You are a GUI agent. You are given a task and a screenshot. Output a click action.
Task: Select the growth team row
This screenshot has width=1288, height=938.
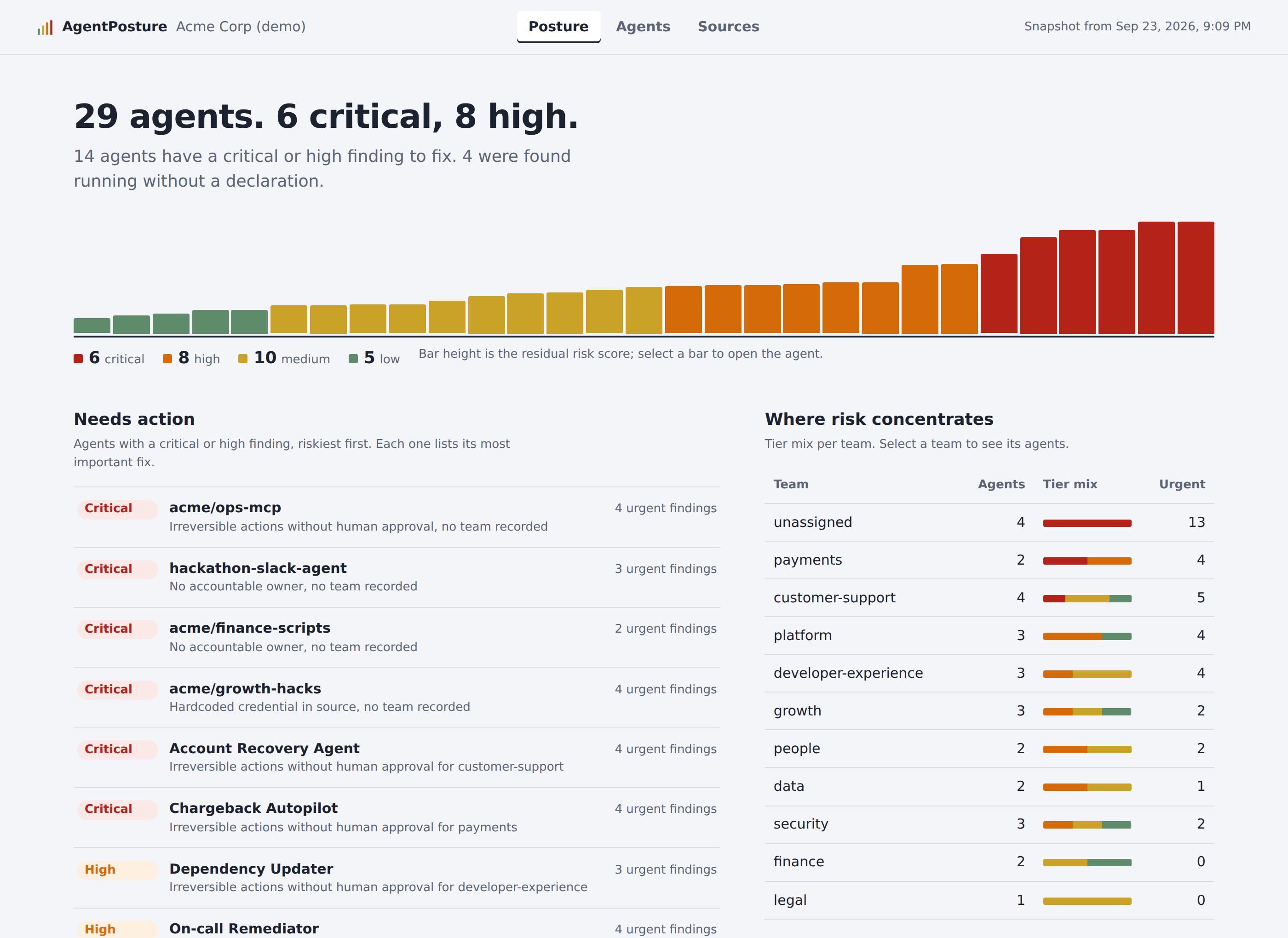point(989,711)
